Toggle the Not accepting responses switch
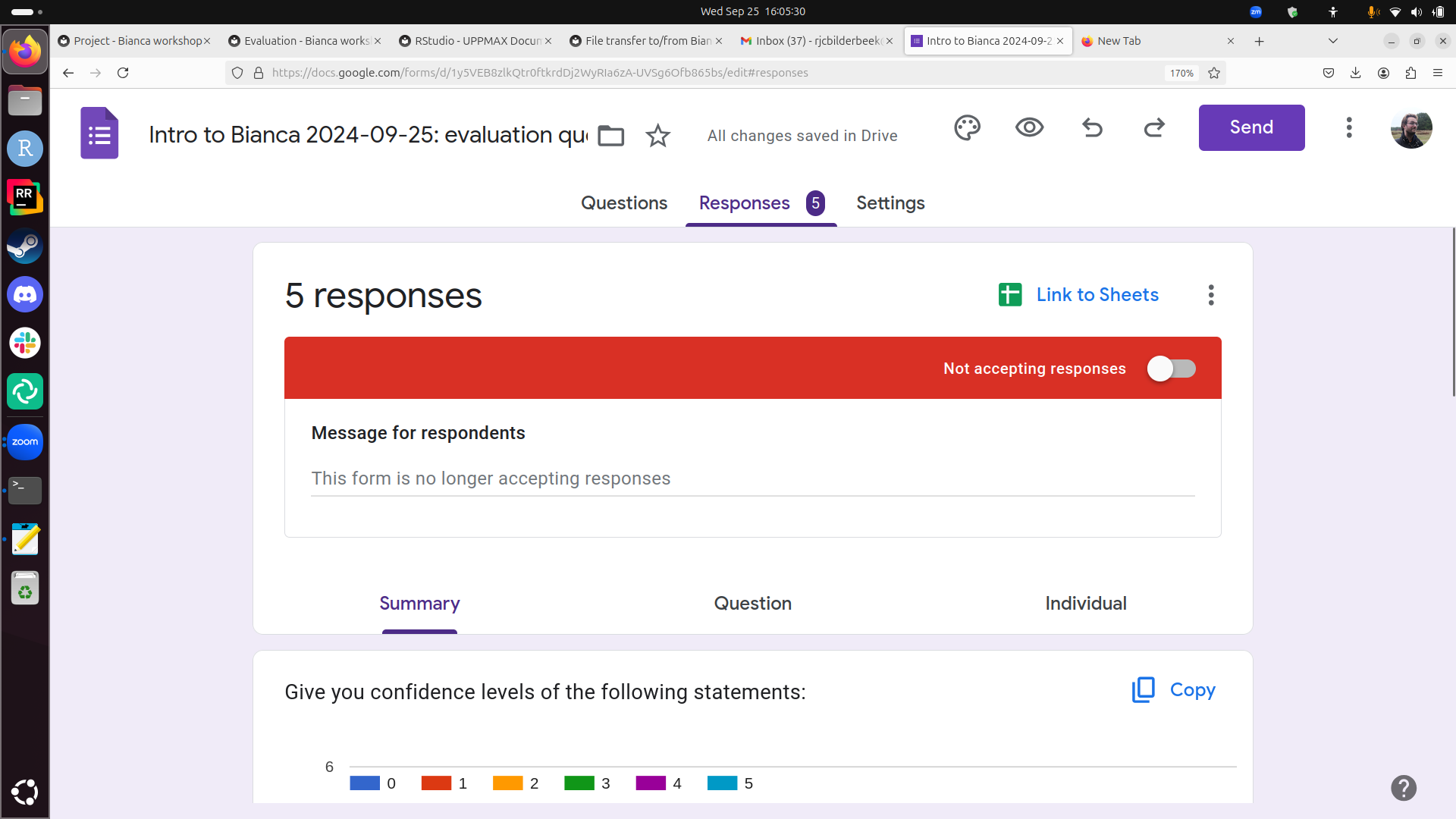Screen dimensions: 1456x819 [1172, 368]
